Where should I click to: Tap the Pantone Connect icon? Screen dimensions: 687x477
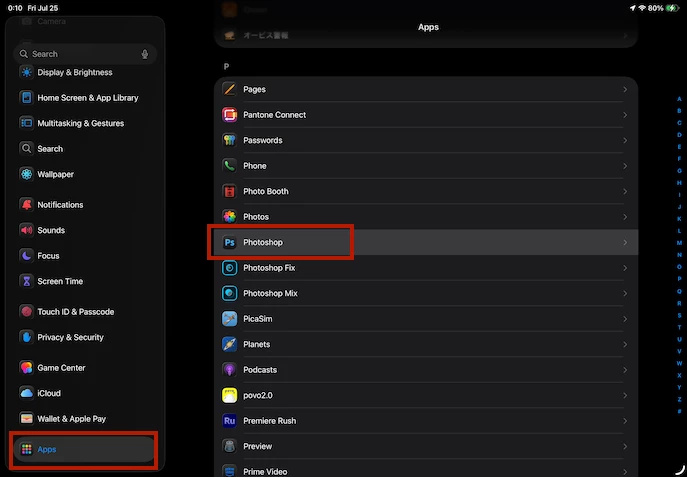coord(230,115)
